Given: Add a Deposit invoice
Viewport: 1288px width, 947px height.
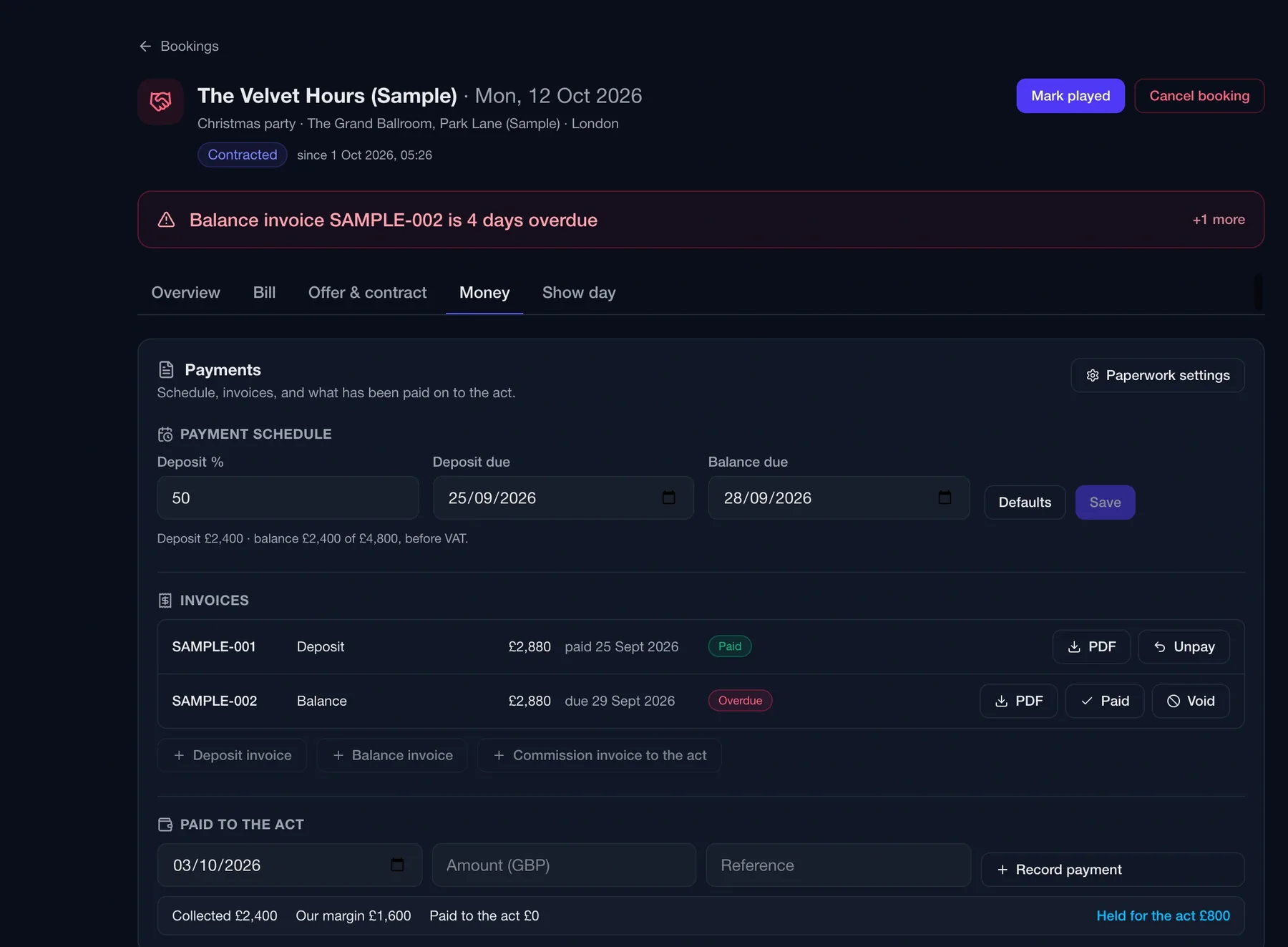Looking at the screenshot, I should click(232, 755).
